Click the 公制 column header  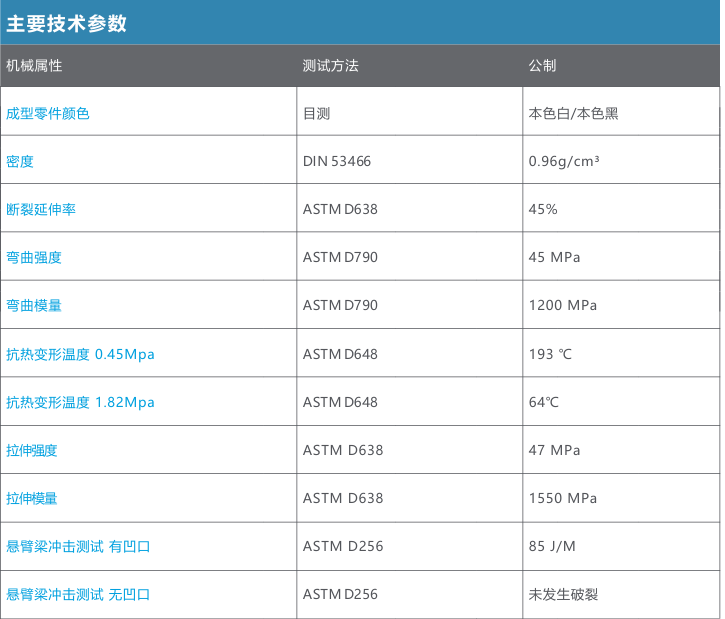point(542,66)
